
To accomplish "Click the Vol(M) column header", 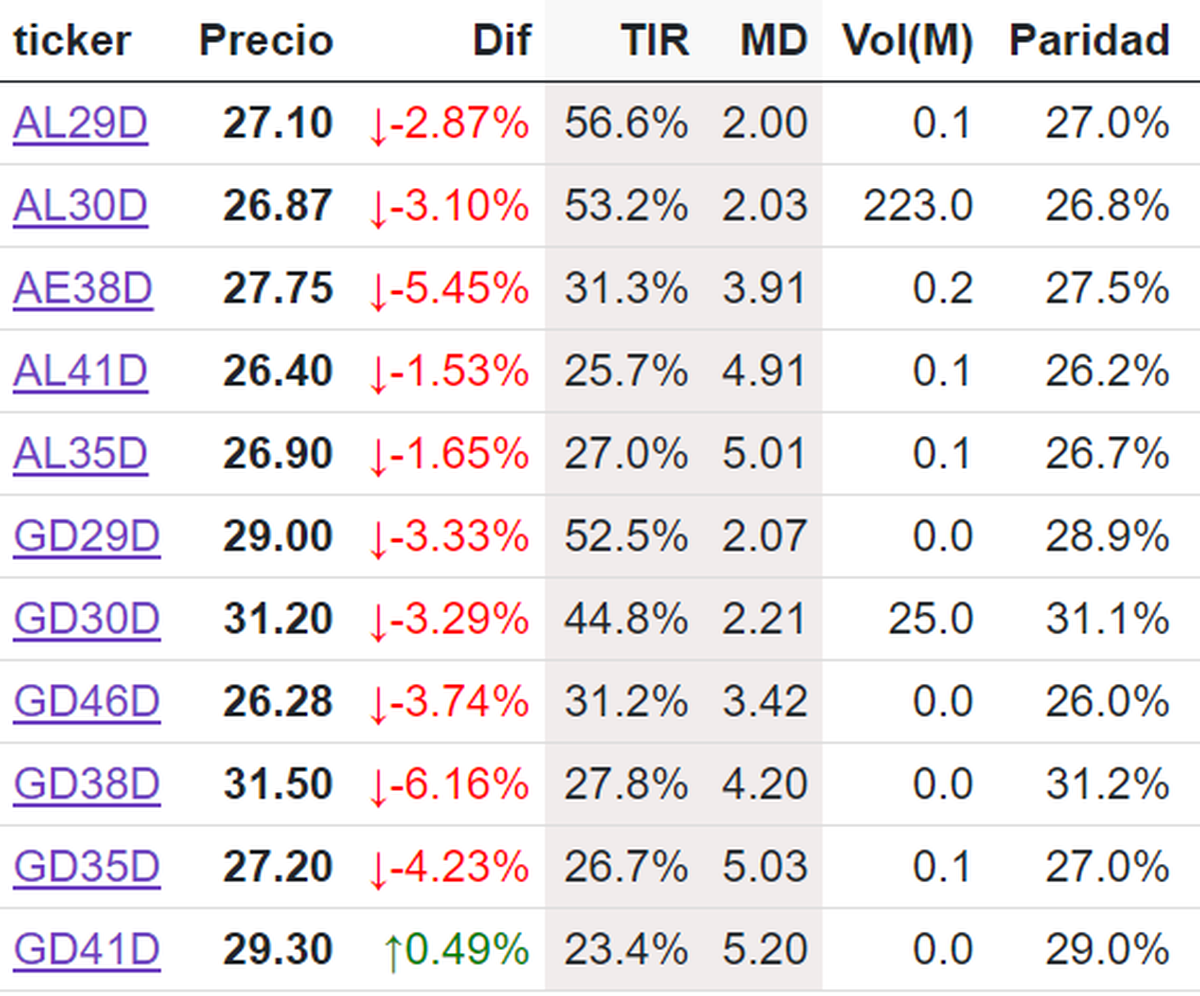I will coord(907,41).
